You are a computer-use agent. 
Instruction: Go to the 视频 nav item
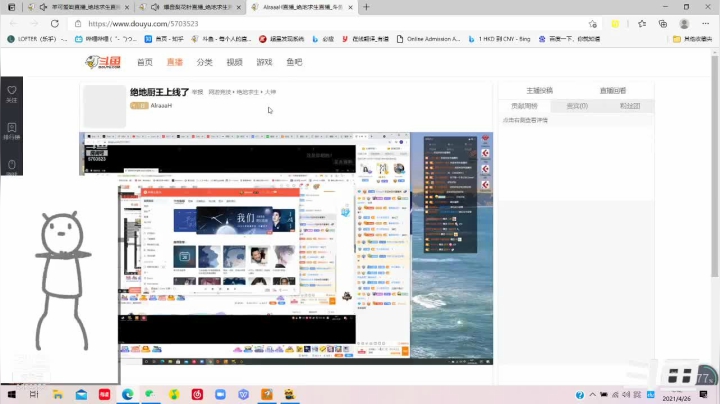pos(234,62)
